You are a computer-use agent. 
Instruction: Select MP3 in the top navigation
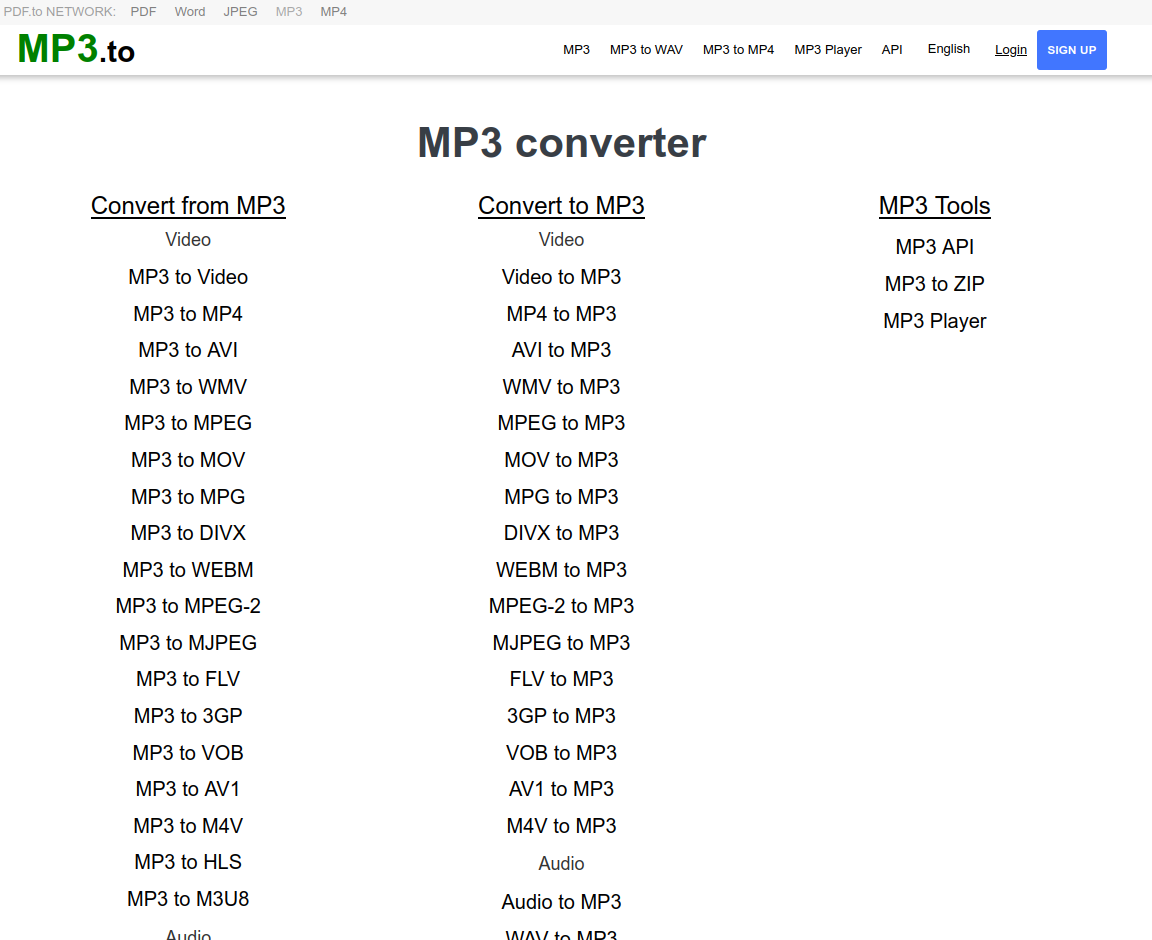point(576,49)
